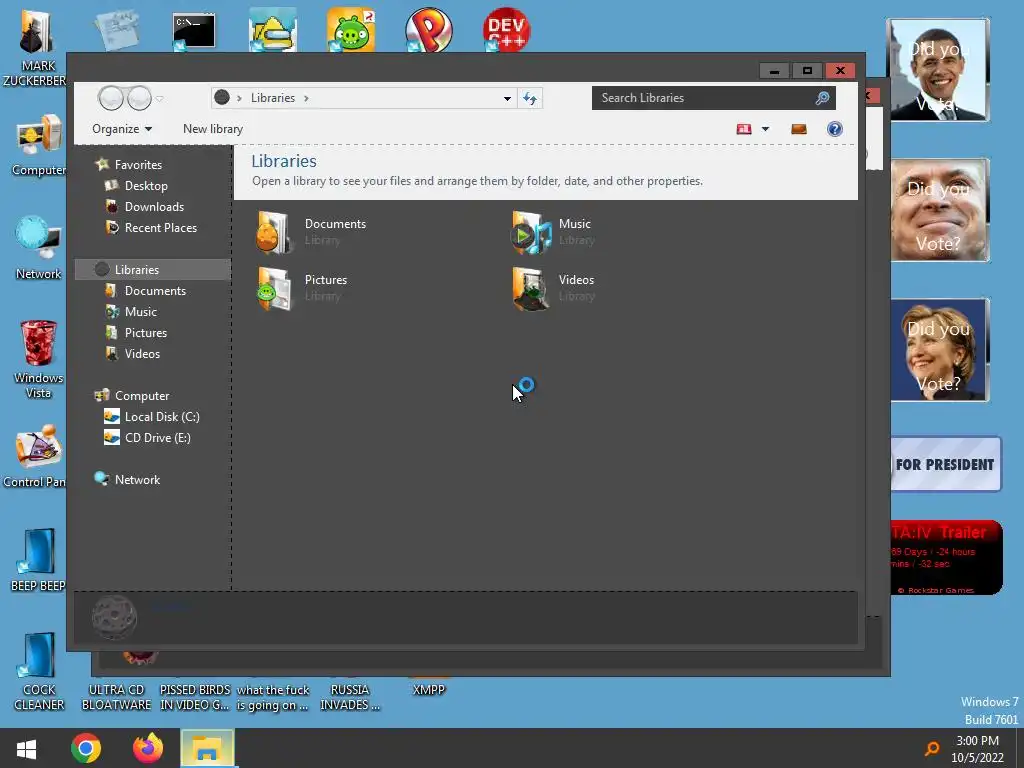The height and width of the screenshot is (768, 1024).
Task: Click the address bar root location icon
Action: point(222,97)
